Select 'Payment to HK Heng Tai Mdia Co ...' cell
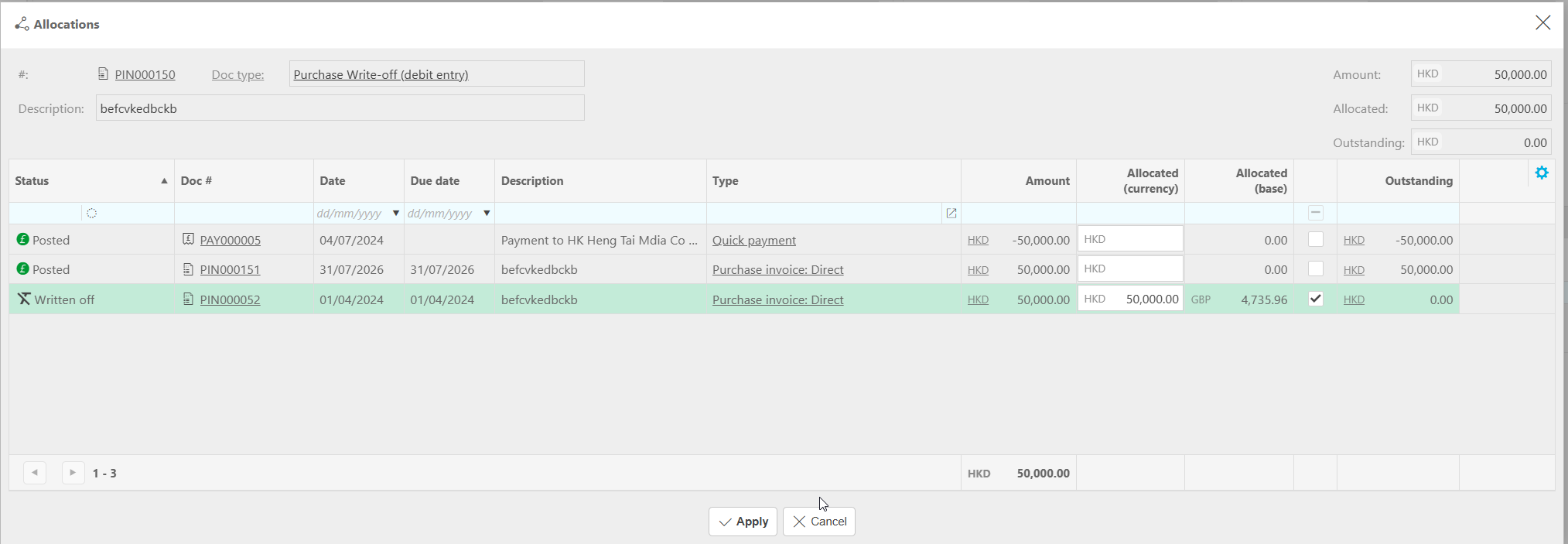The image size is (1568, 544). point(599,240)
